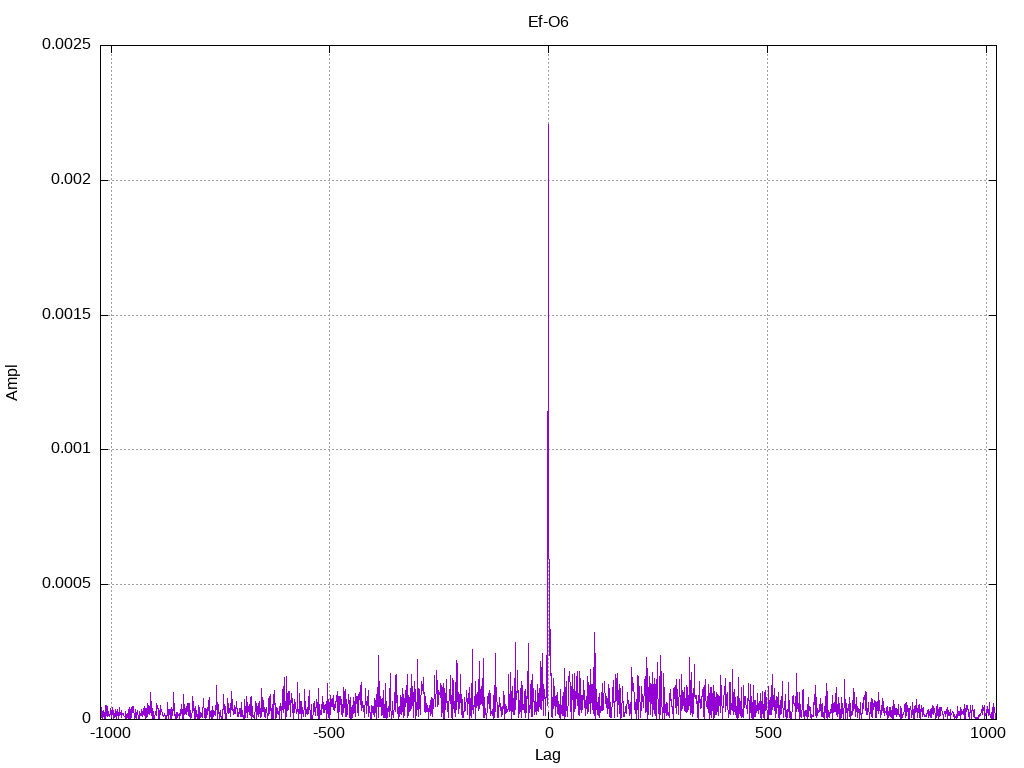
Task: Click the Ampl y-axis label
Action: point(12,382)
